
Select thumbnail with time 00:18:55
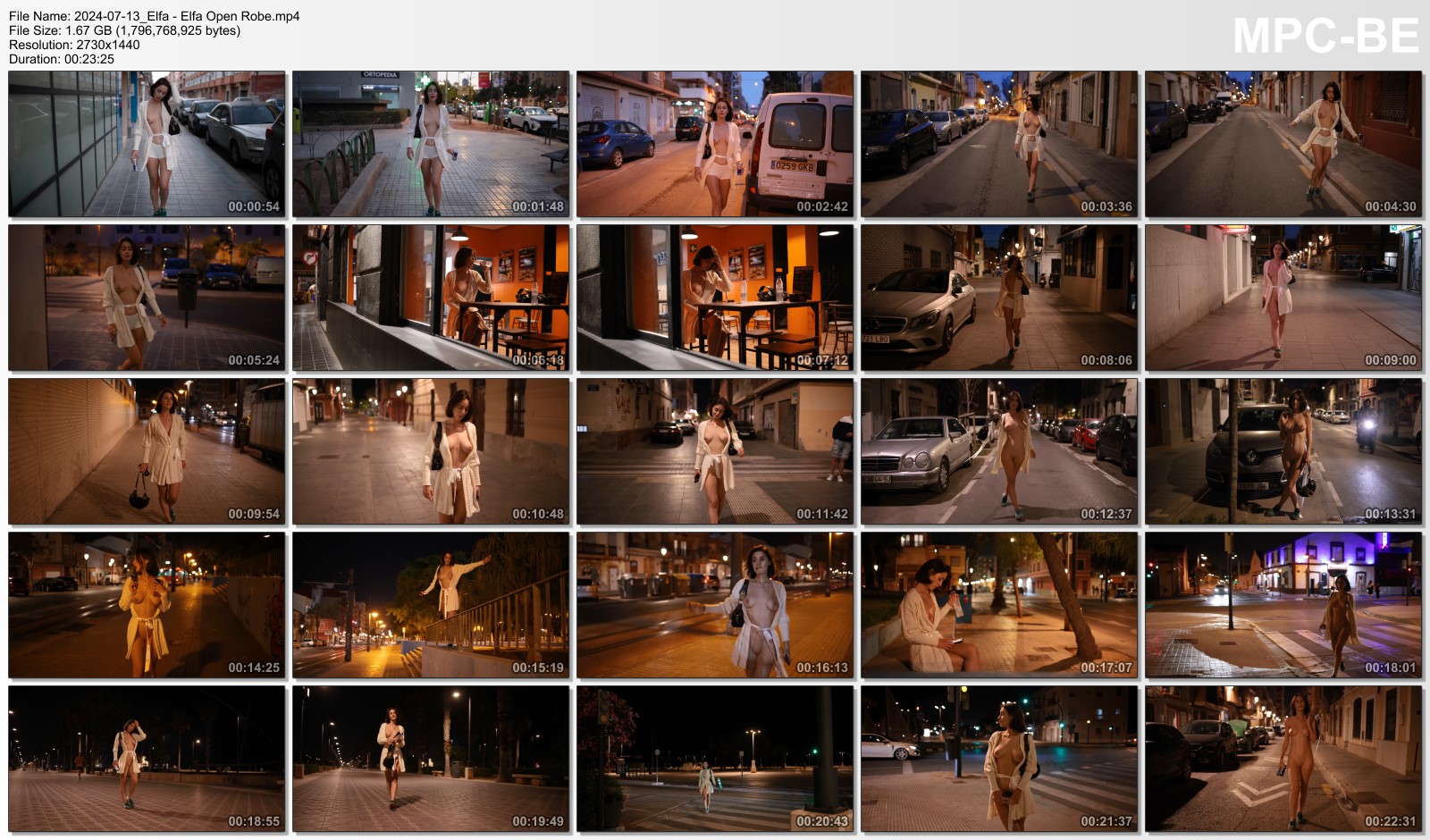[x=147, y=759]
